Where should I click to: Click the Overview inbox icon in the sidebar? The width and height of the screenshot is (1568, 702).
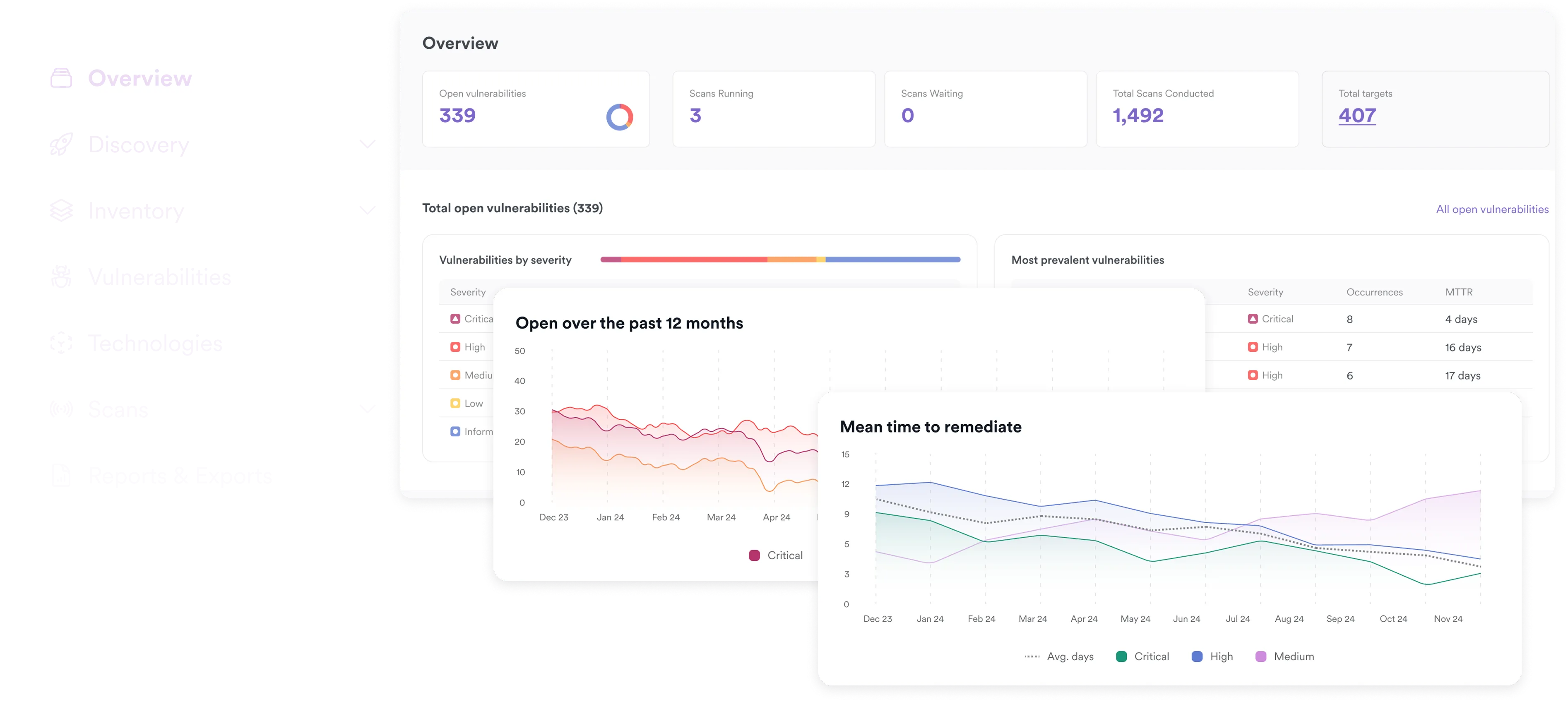(x=60, y=77)
